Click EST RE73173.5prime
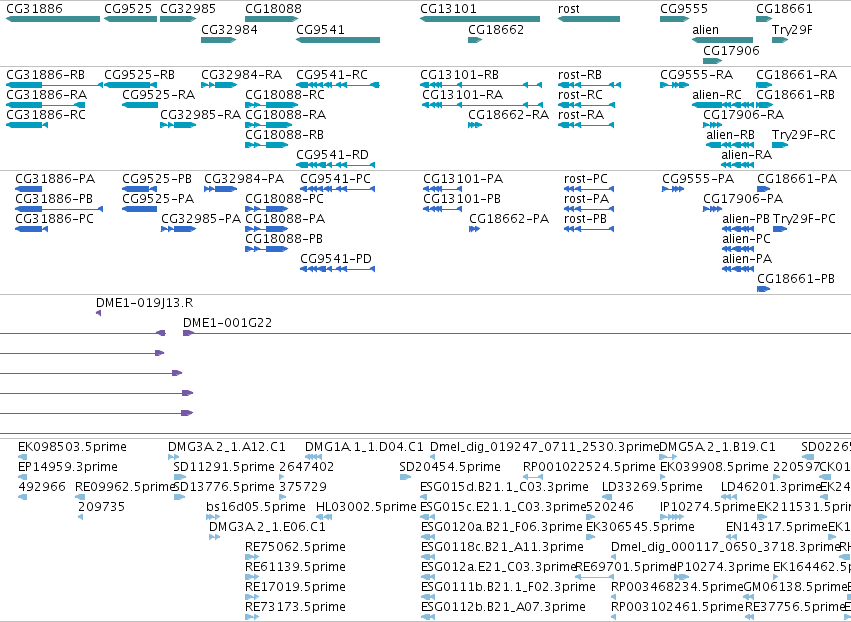 tap(252, 617)
